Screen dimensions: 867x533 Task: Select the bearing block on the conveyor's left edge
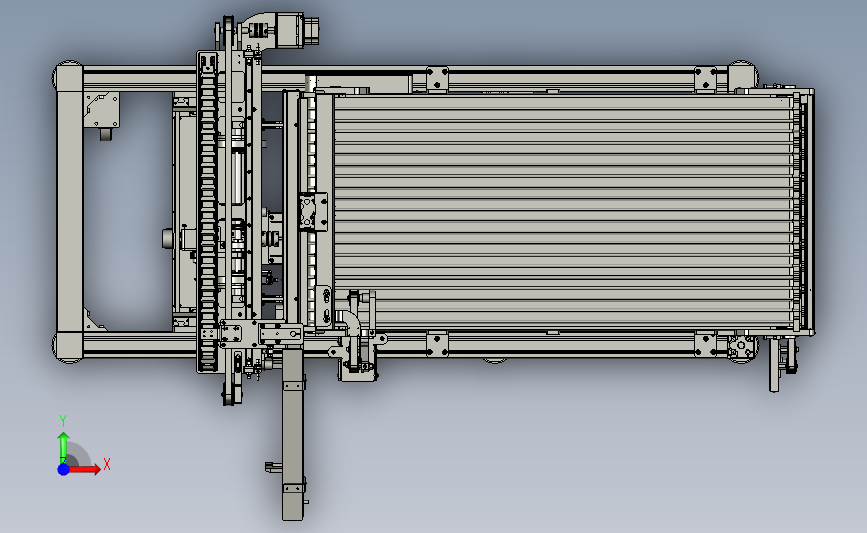pos(313,212)
